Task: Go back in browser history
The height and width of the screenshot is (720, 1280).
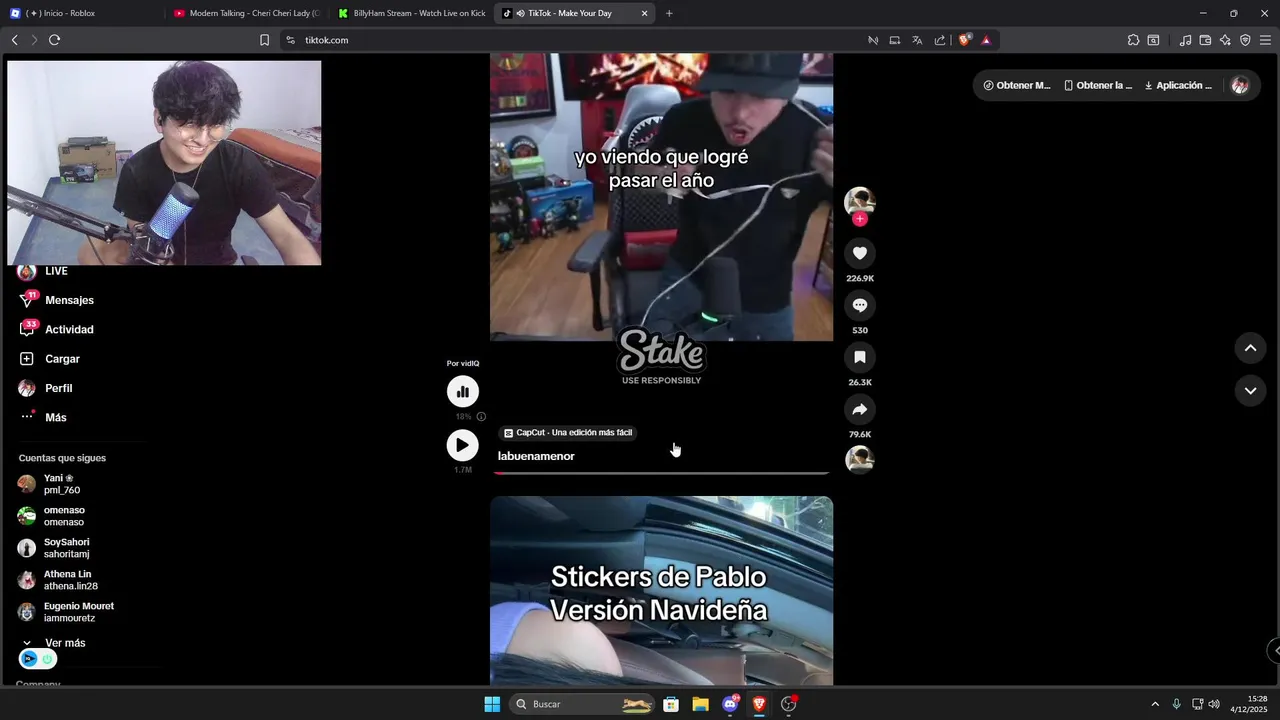Action: (x=14, y=40)
